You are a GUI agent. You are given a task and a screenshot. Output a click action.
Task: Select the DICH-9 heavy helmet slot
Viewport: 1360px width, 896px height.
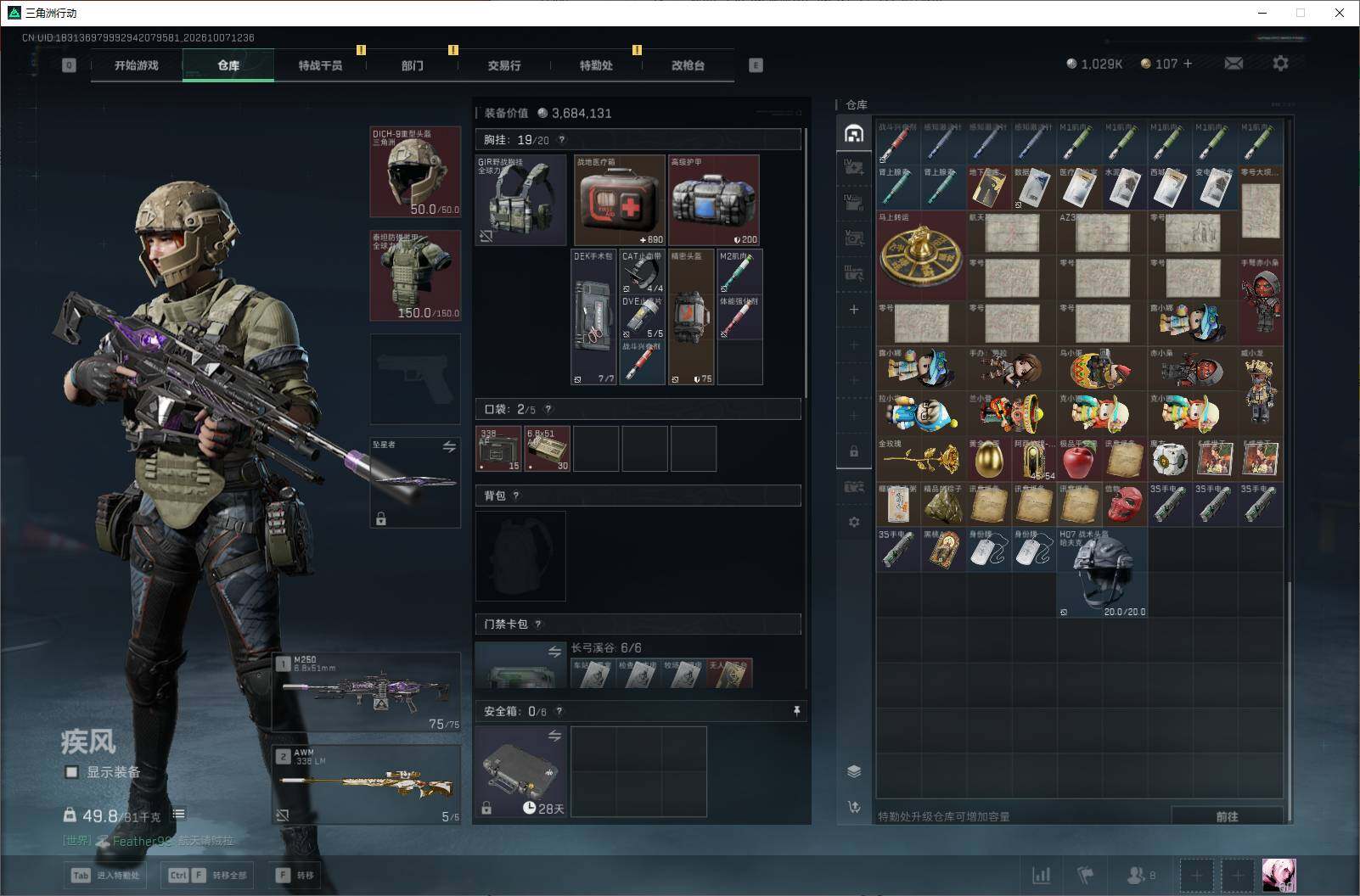click(x=415, y=171)
